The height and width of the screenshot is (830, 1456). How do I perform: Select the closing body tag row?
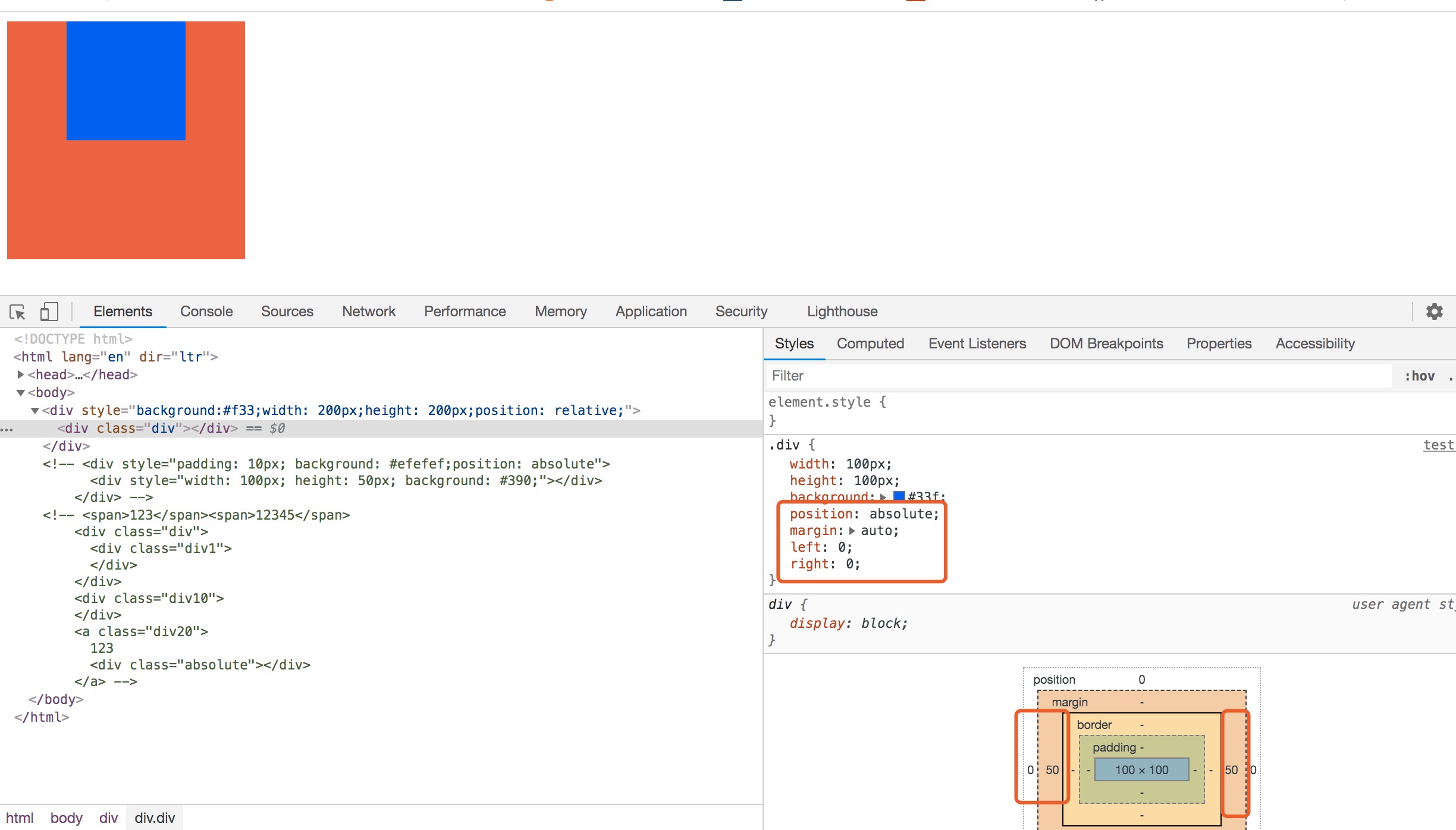click(x=56, y=699)
